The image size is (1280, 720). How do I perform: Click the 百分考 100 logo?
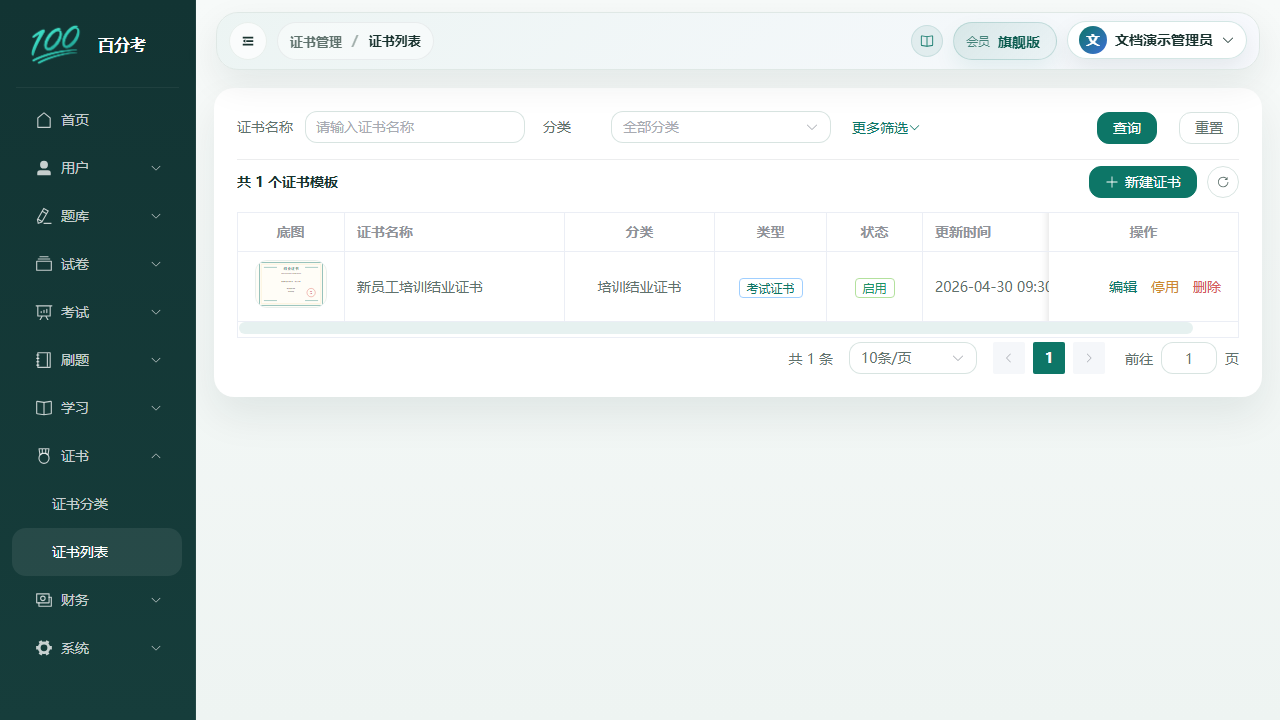tap(55, 44)
